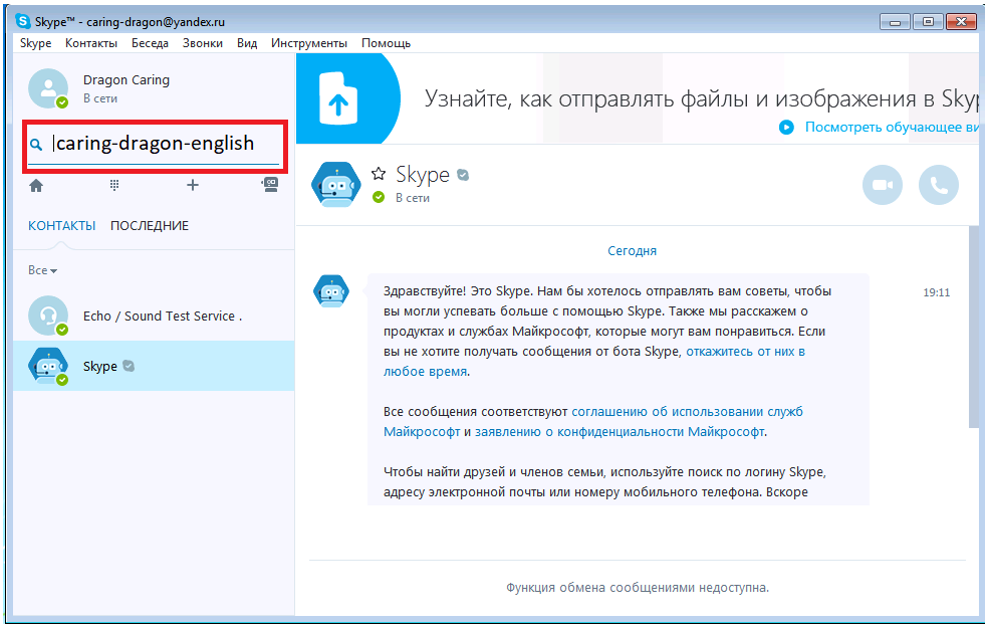Screen dimensions: 993x625
Task: Maximize the Skype window
Action: (928, 22)
